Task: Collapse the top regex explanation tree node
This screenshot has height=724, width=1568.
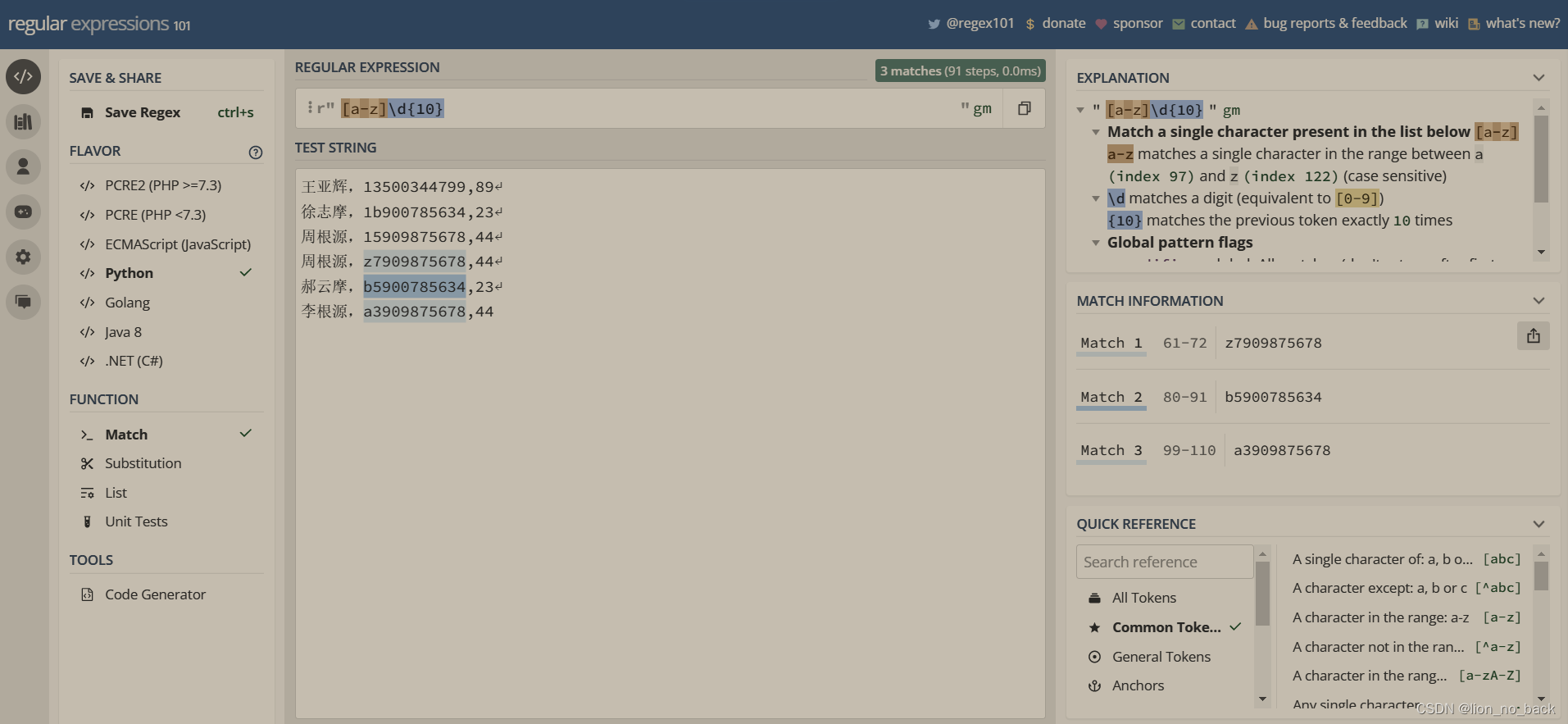Action: point(1080,110)
